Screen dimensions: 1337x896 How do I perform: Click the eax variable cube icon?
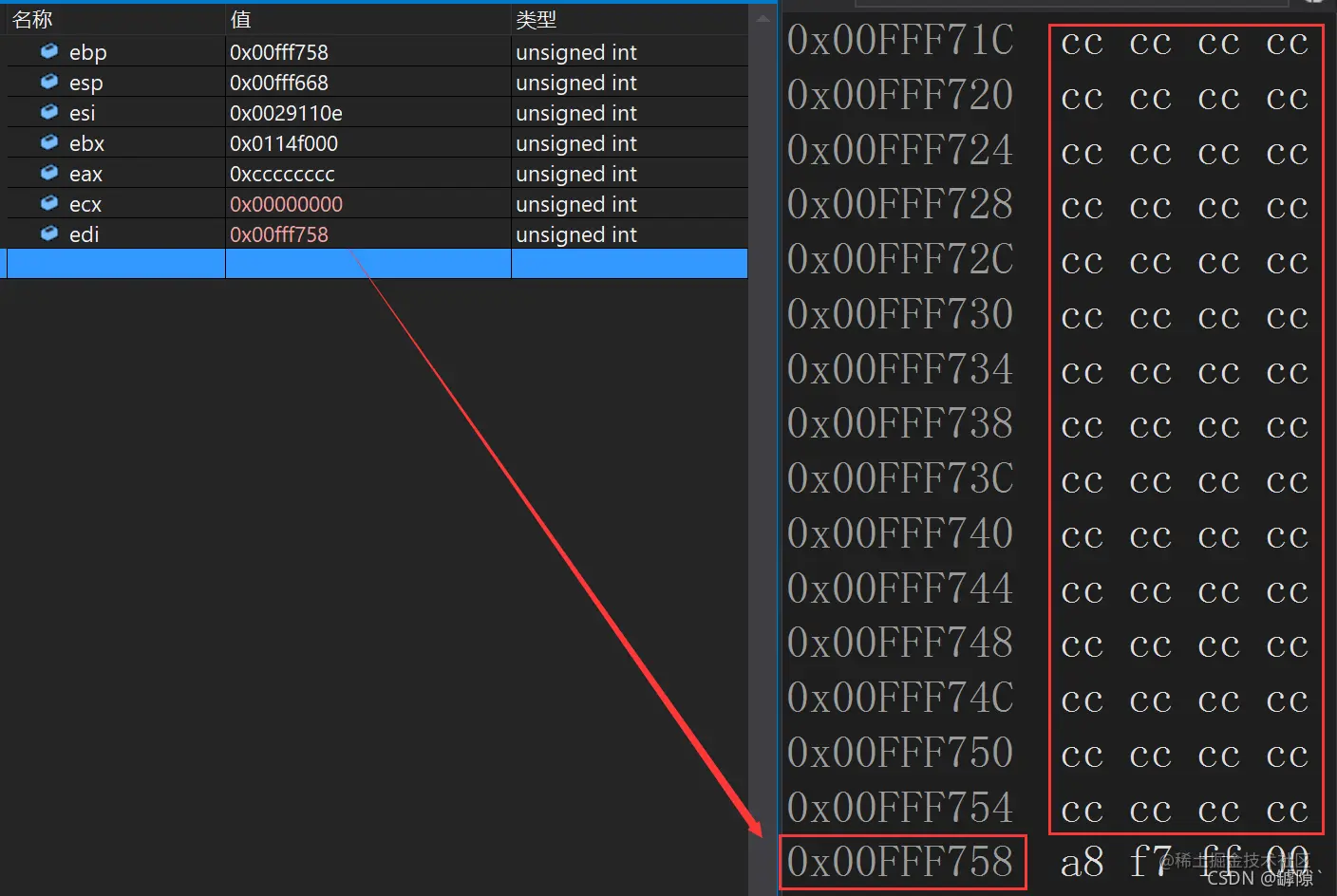pyautogui.click(x=49, y=173)
